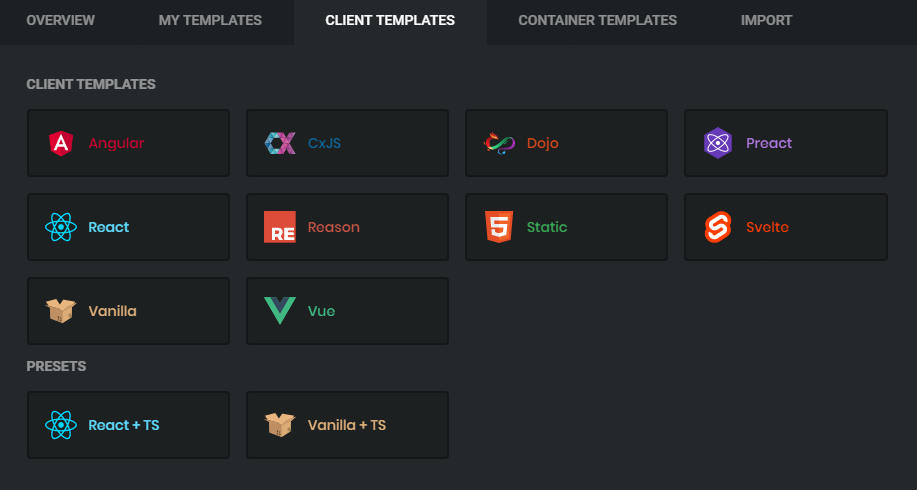Viewport: 917px width, 490px height.
Task: Go to the Container Templates tab
Action: click(x=597, y=20)
